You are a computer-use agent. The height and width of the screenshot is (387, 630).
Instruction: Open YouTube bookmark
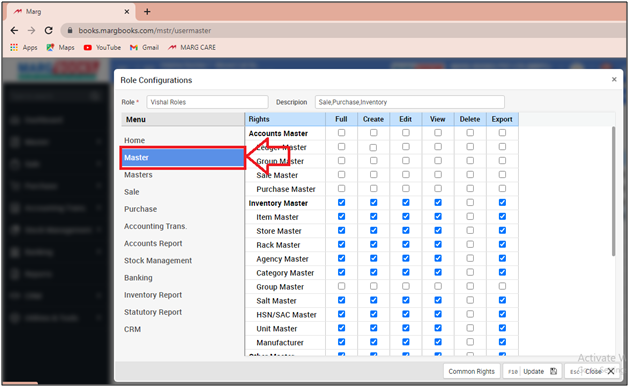[x=102, y=47]
